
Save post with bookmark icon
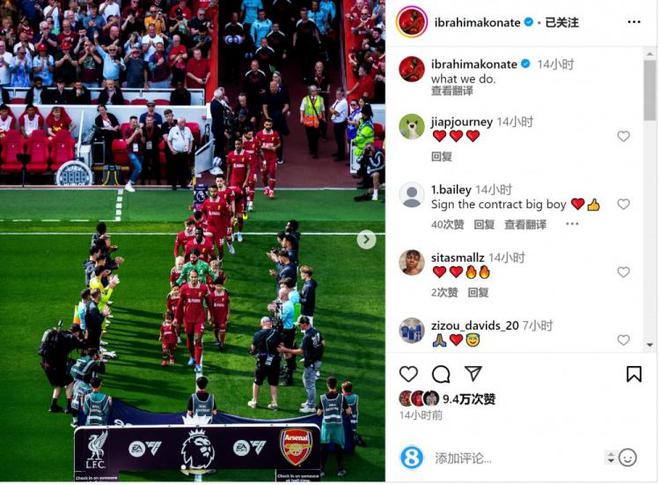click(633, 374)
